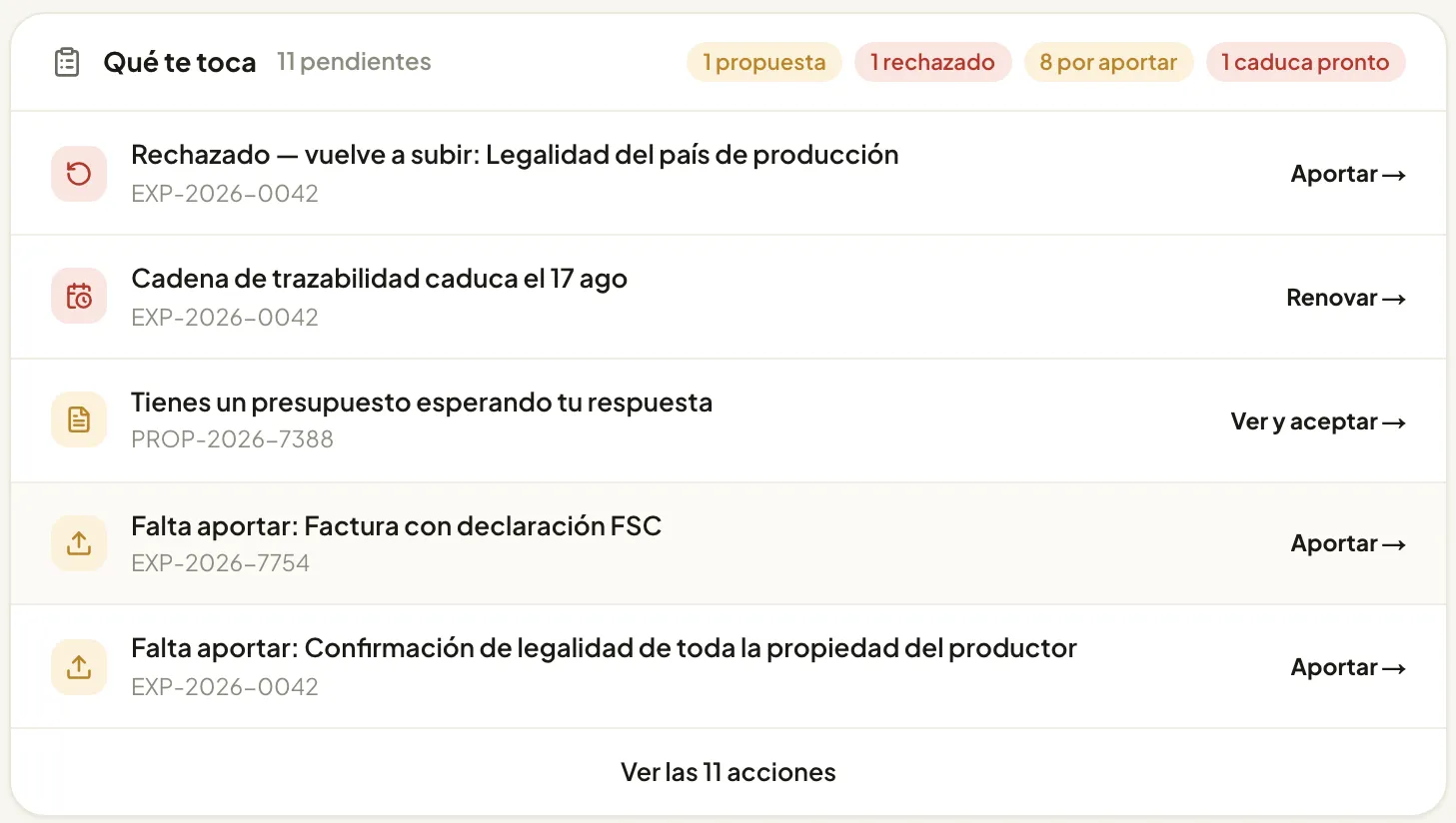This screenshot has width=1456, height=823.
Task: Click the upload icon for Factura con declaración FSC
Action: coord(79,543)
